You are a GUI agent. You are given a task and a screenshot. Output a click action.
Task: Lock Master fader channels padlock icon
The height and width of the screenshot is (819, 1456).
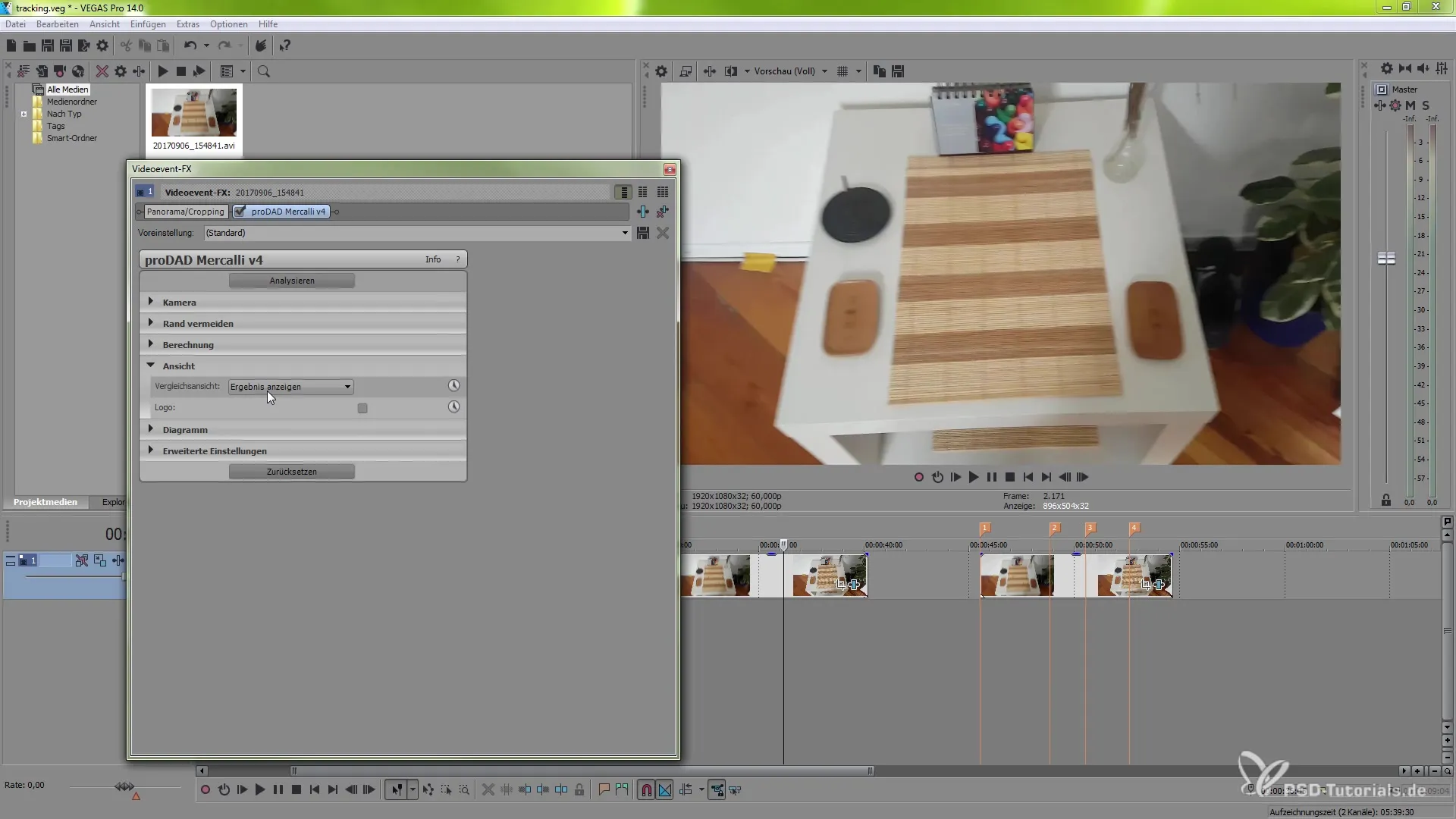click(x=1386, y=500)
